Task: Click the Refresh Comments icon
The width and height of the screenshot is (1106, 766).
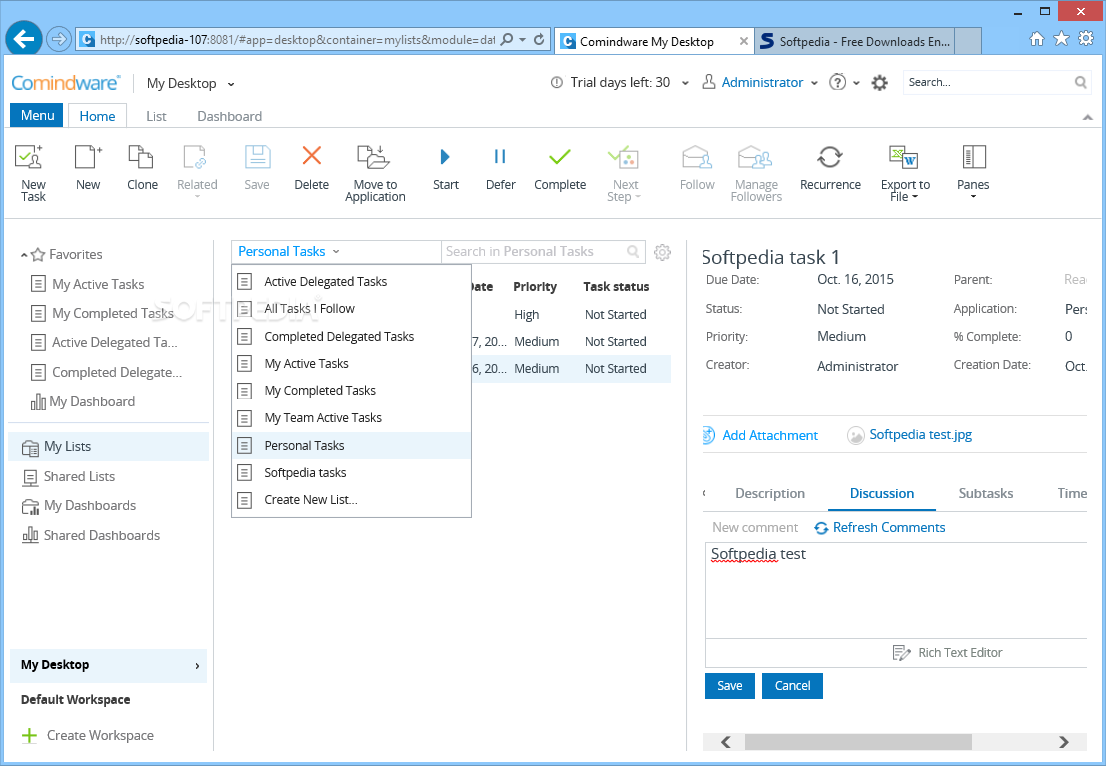Action: pos(821,528)
